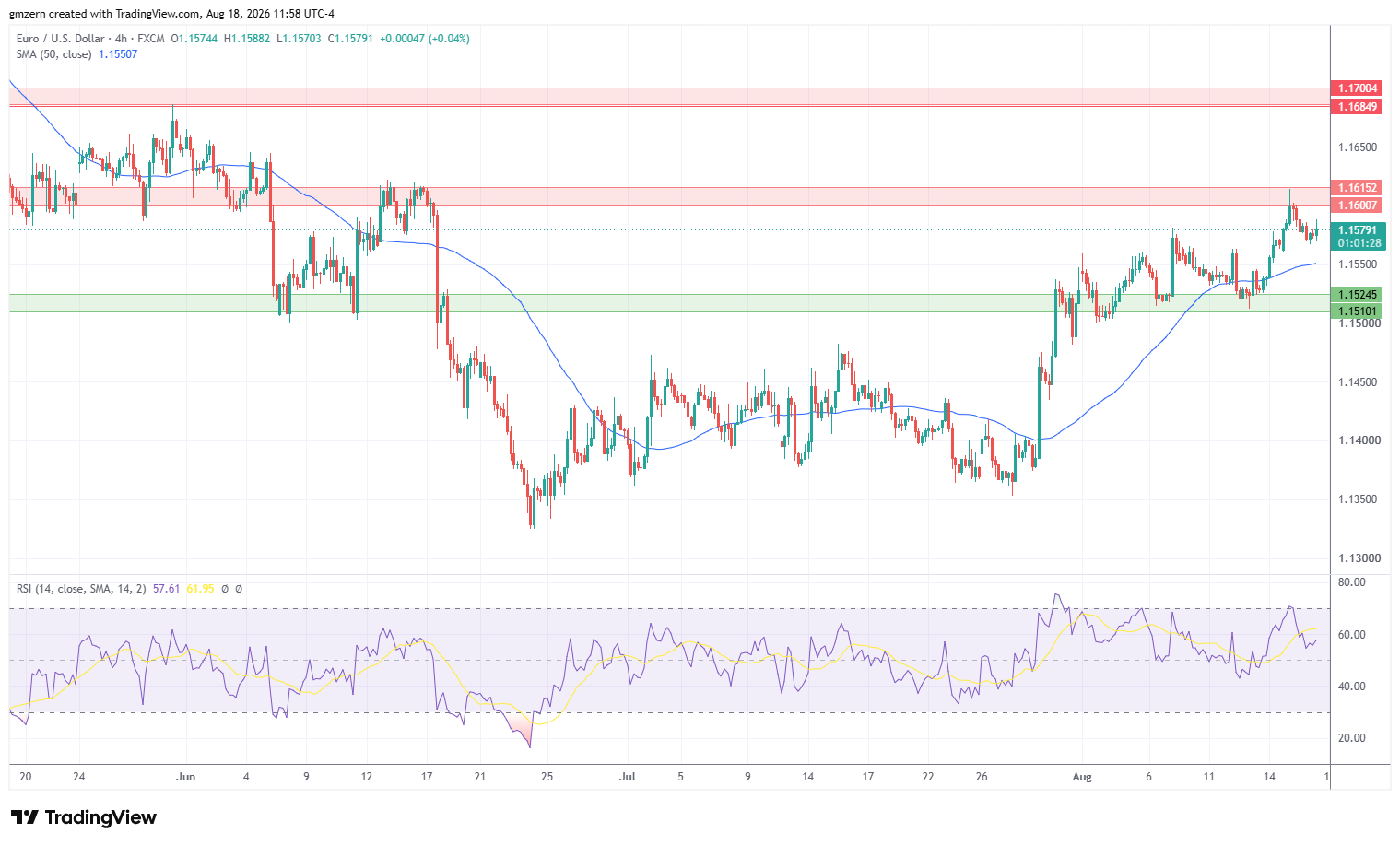Select the green support zone near 1.15245

(x=669, y=303)
